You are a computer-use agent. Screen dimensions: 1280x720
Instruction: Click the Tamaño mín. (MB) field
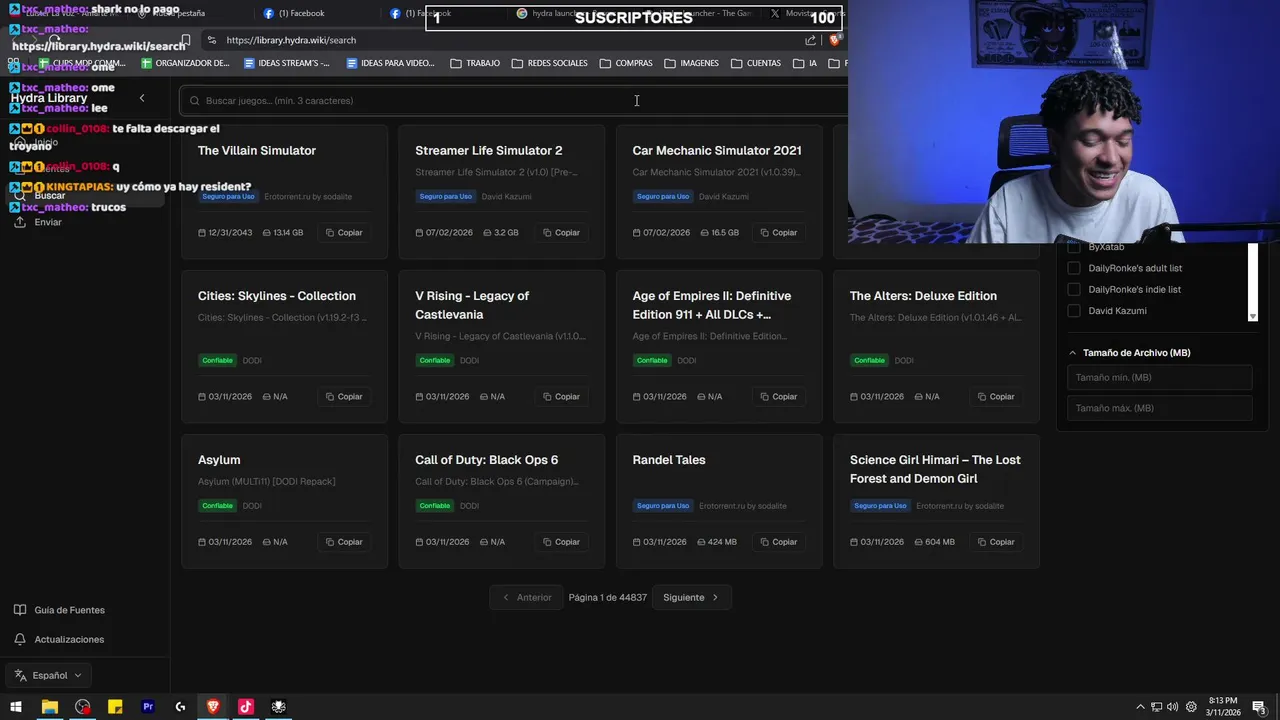(1159, 377)
